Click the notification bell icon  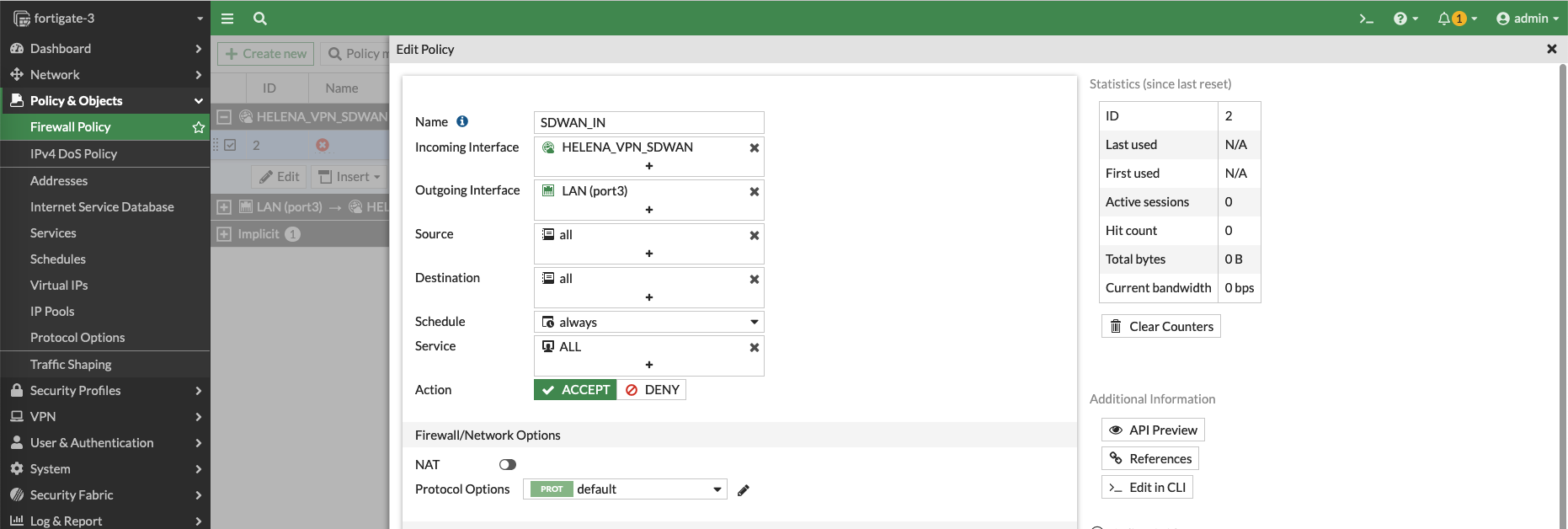coord(1444,19)
